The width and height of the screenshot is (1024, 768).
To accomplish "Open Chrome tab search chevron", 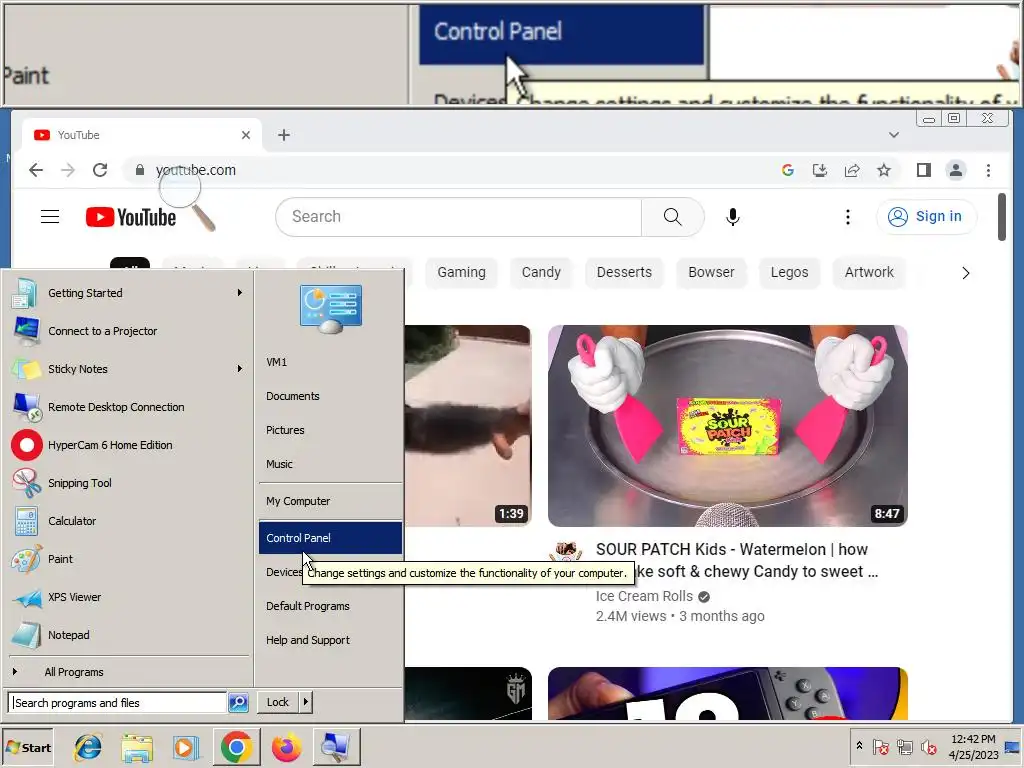I will point(894,135).
